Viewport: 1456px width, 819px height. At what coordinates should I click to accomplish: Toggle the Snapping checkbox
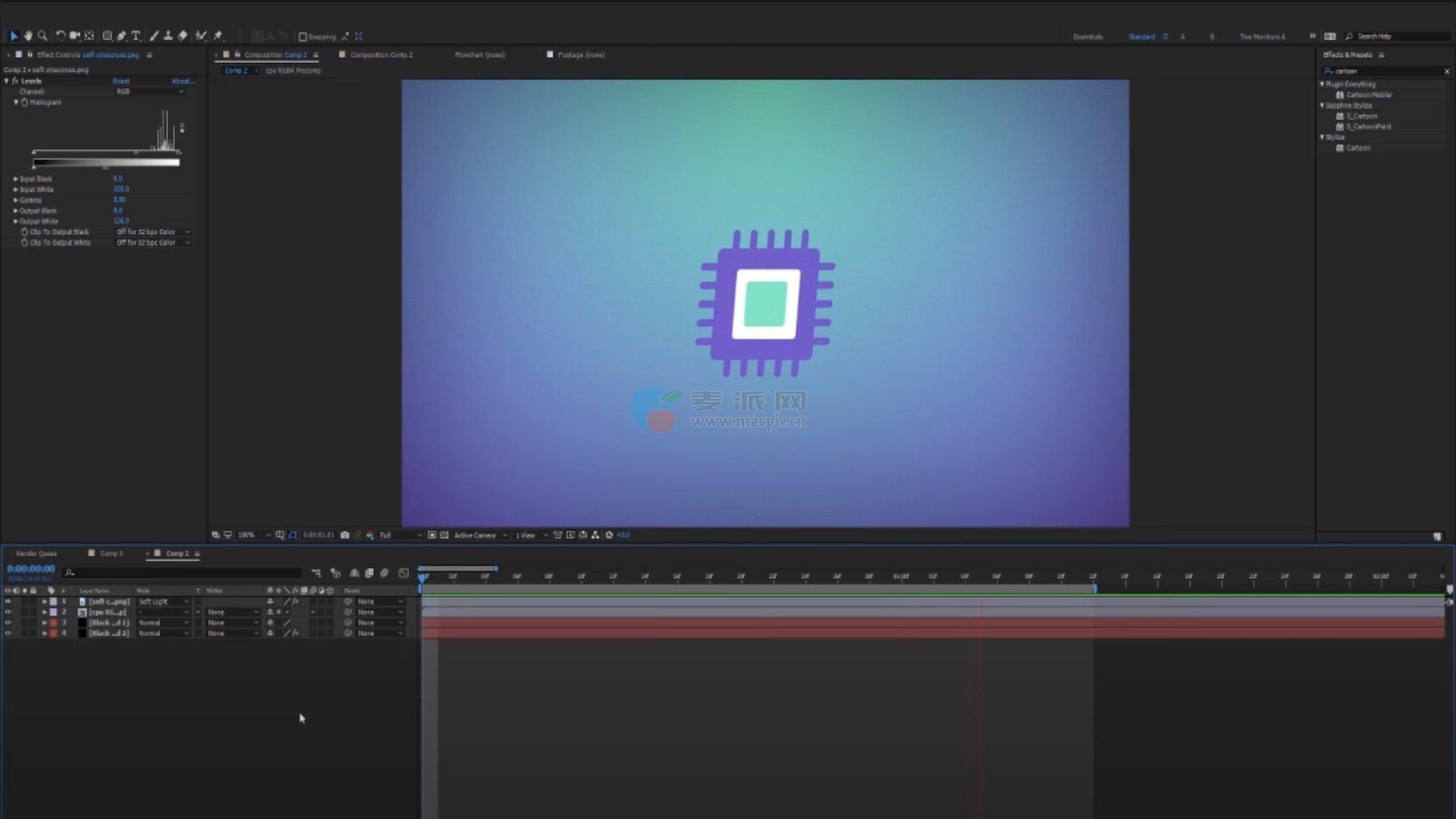(303, 36)
